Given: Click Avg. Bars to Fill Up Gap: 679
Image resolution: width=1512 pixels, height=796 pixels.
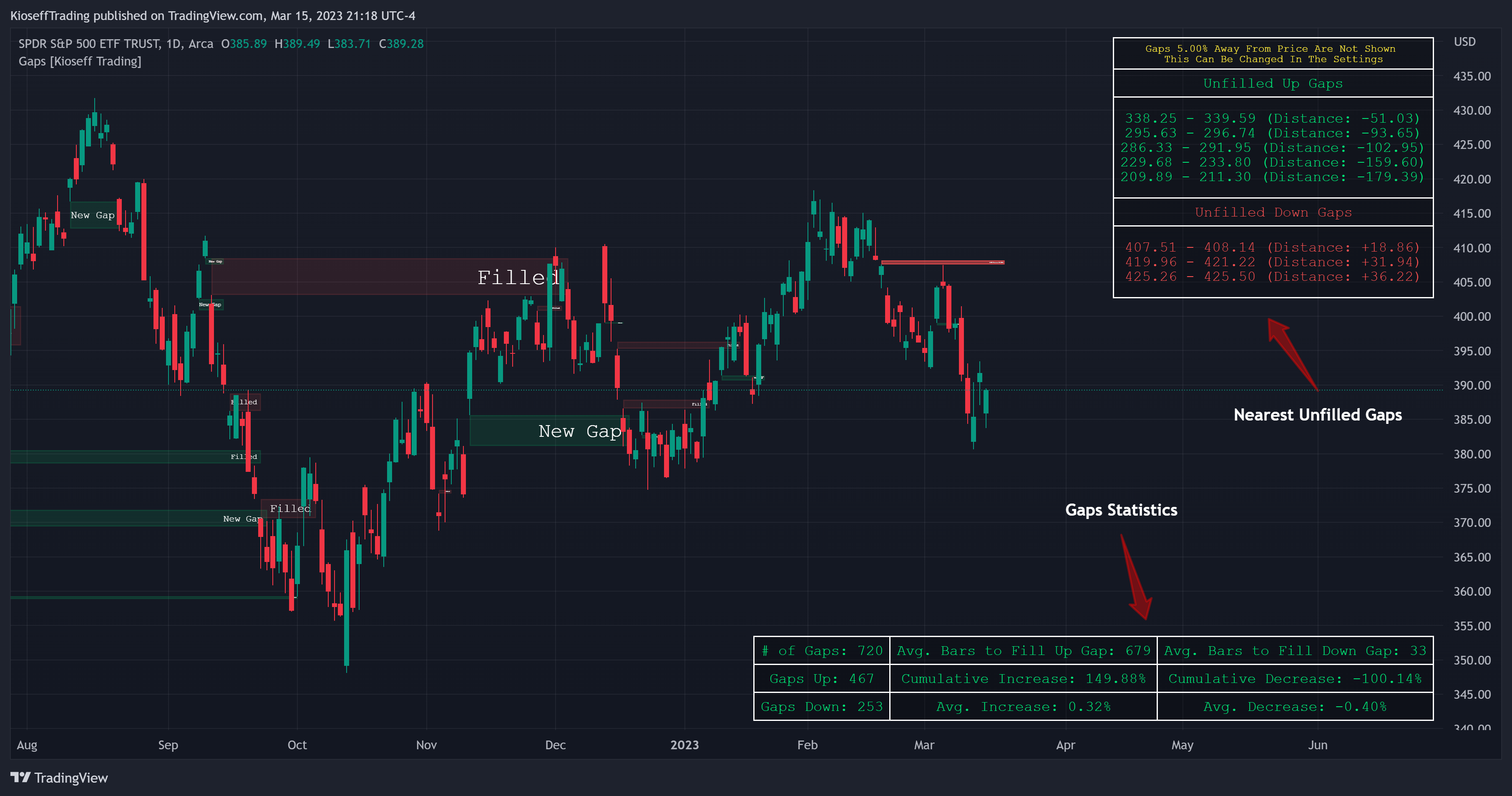Looking at the screenshot, I should [x=1023, y=651].
